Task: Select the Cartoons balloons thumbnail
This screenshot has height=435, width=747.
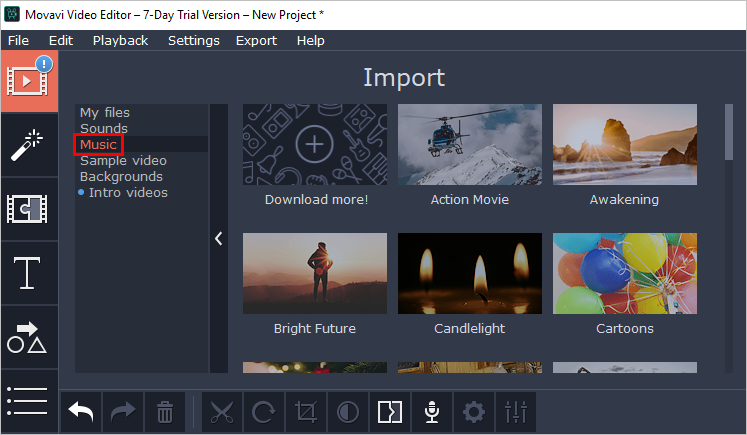Action: (625, 273)
